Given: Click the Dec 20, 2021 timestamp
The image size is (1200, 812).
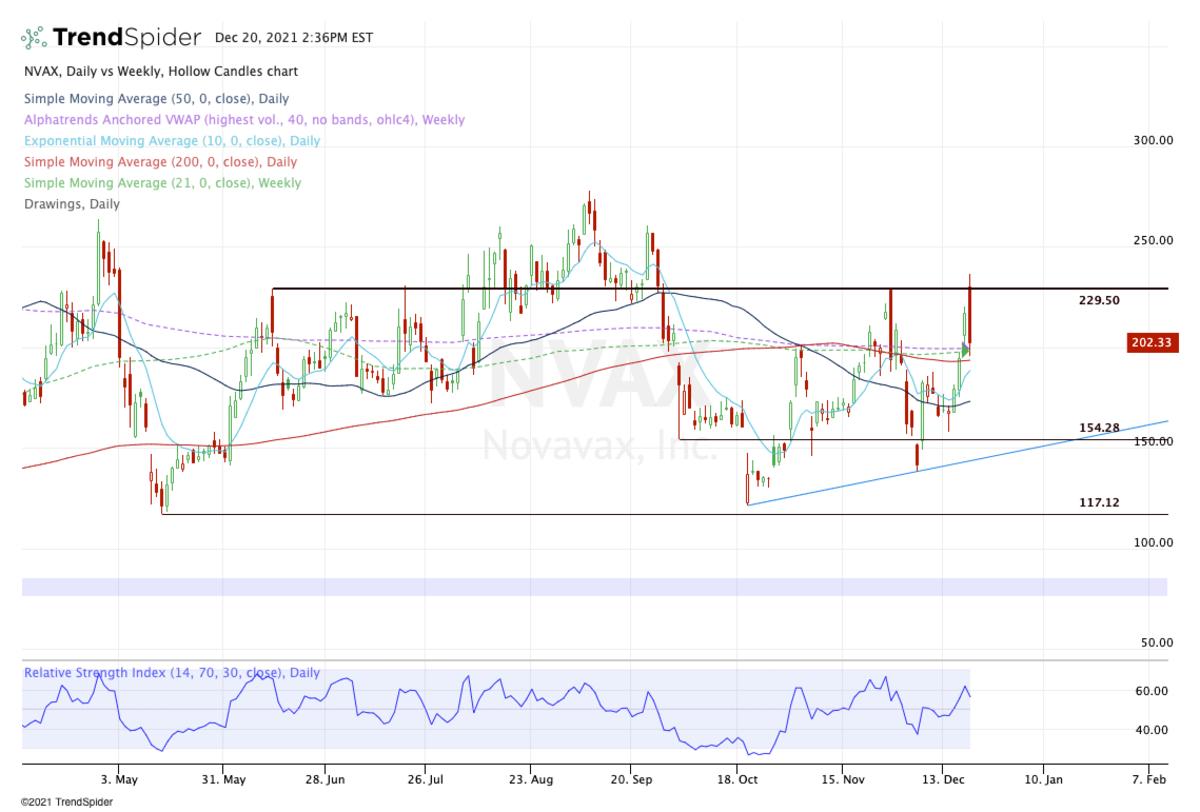Looking at the screenshot, I should pyautogui.click(x=292, y=38).
